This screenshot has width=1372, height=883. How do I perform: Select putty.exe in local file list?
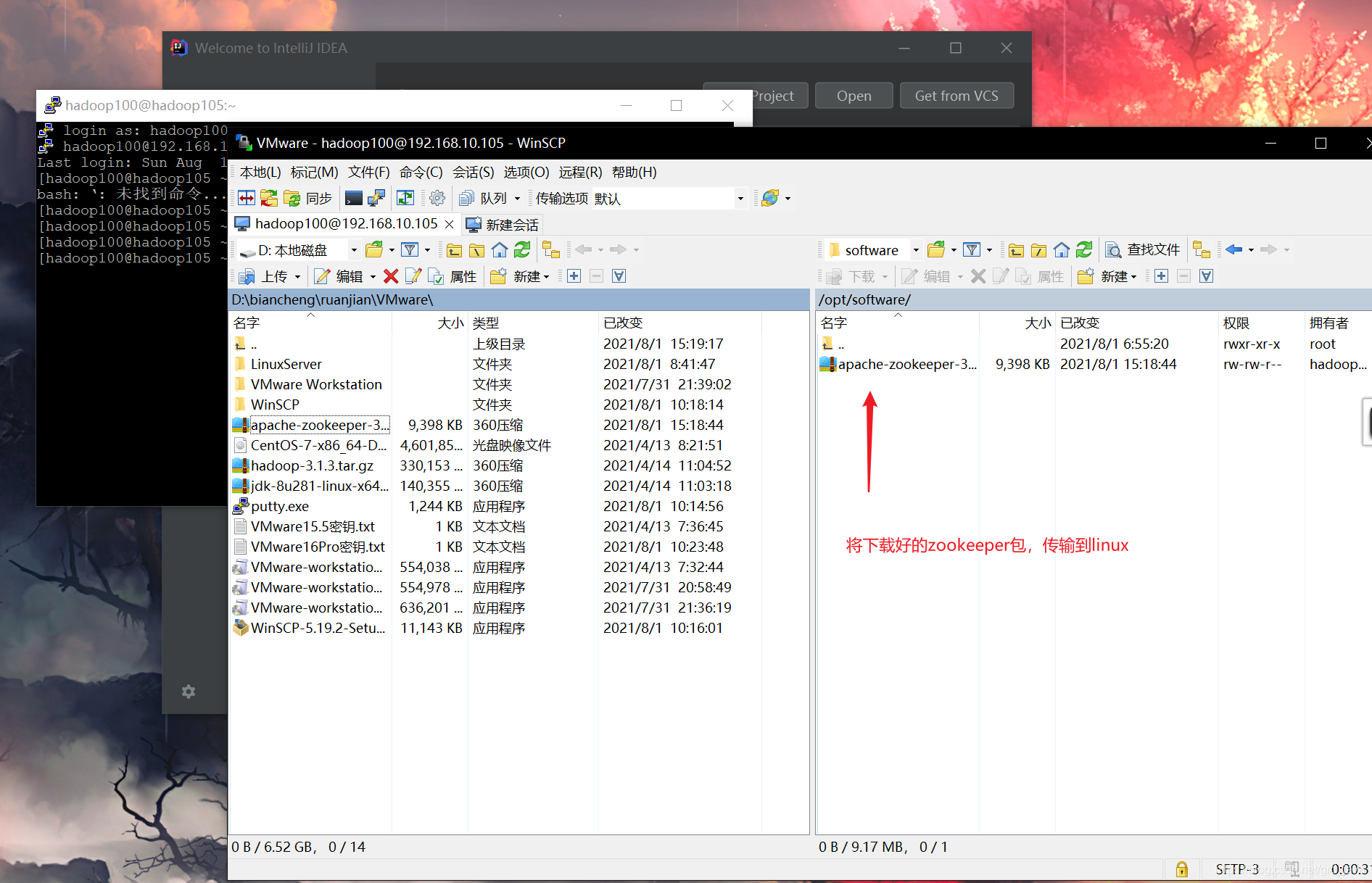pyautogui.click(x=279, y=506)
